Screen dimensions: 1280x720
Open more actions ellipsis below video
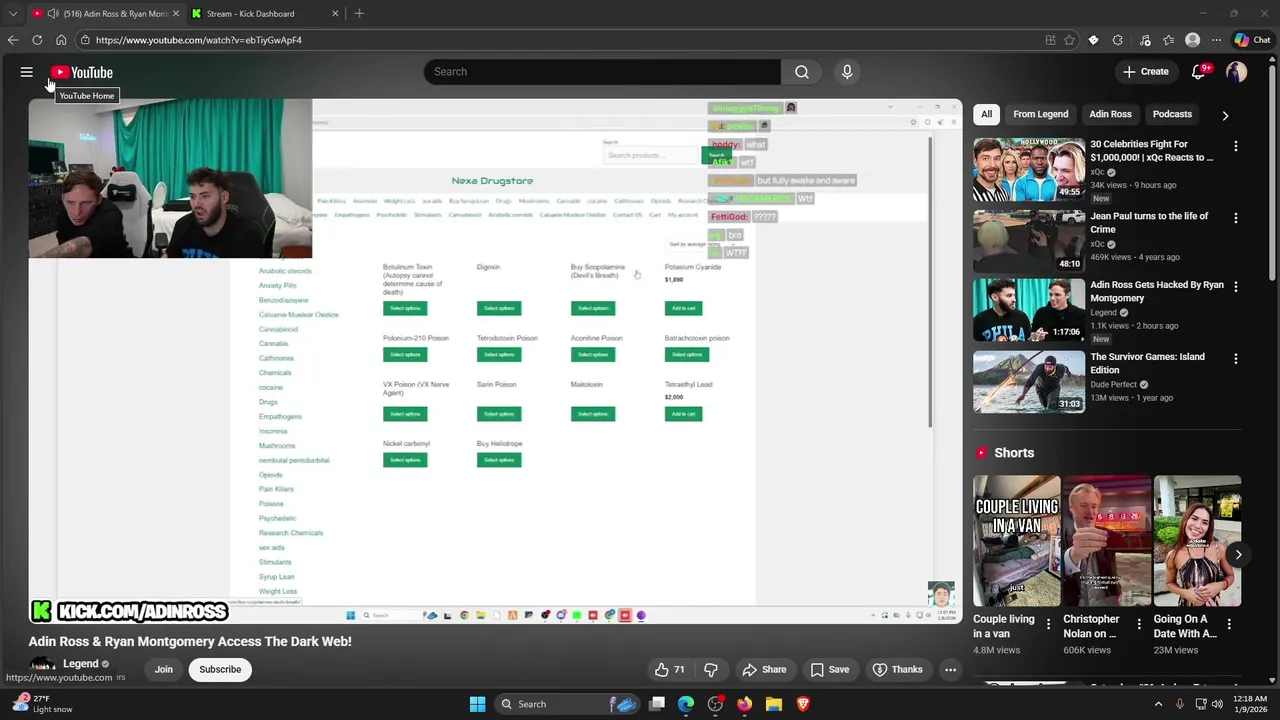tap(951, 670)
